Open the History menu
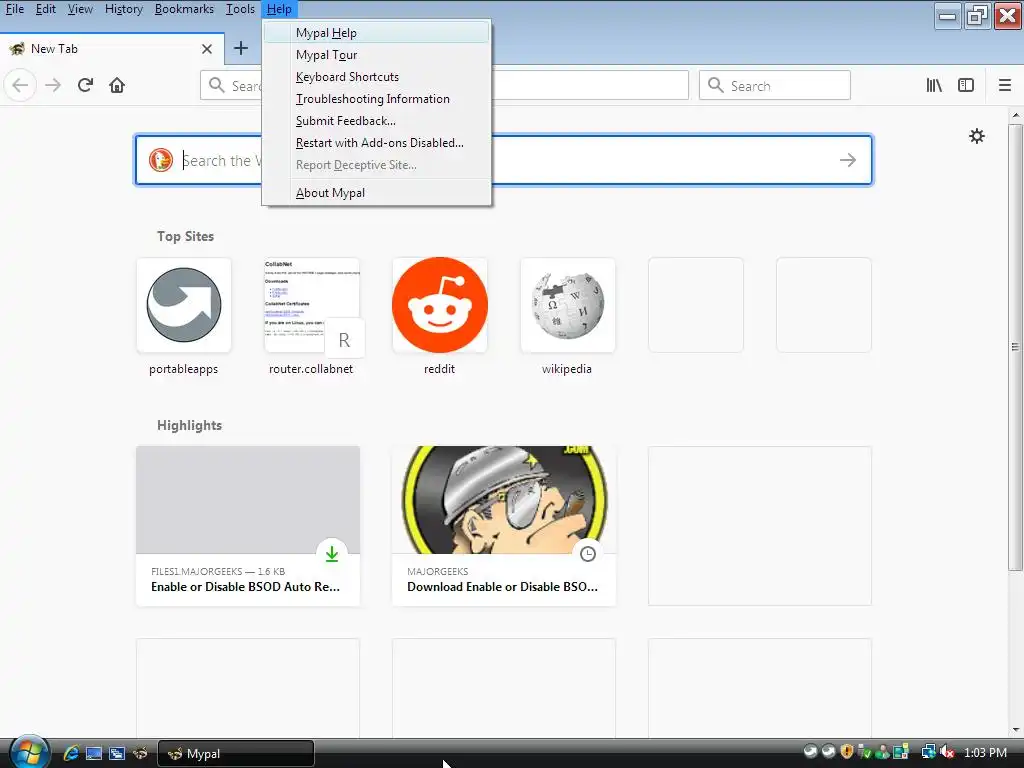1024x768 pixels. (123, 9)
